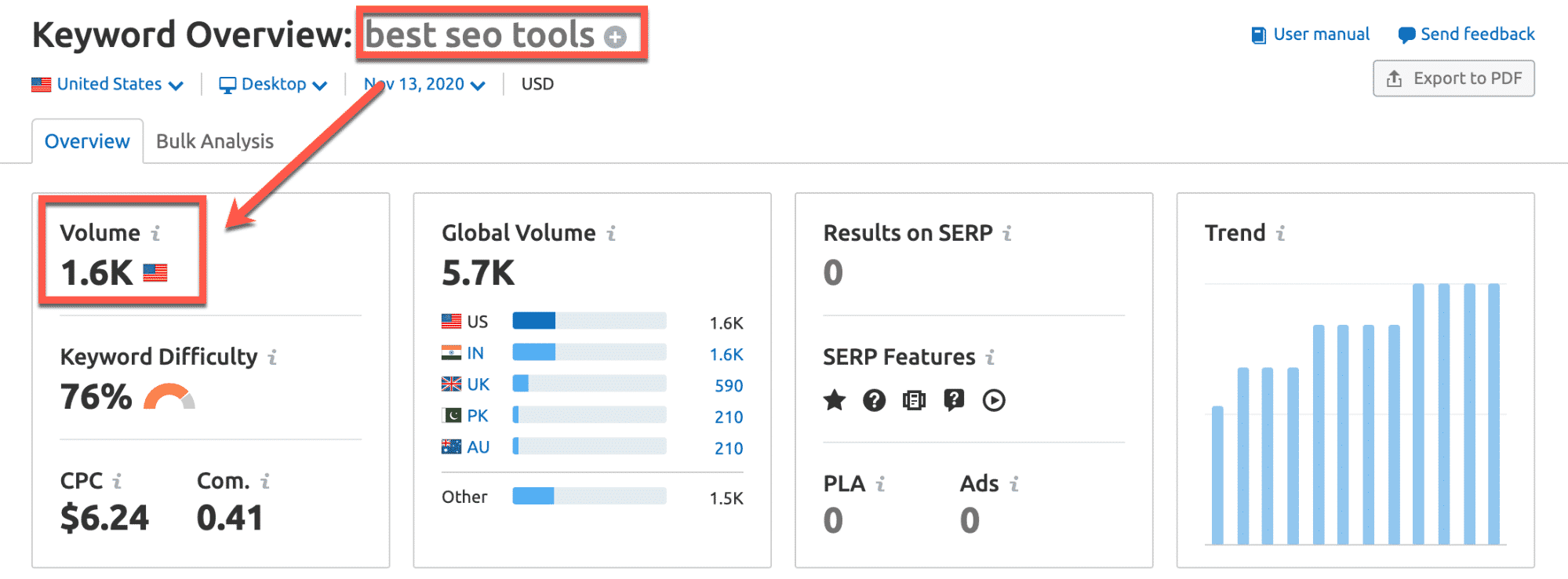Screen dimensions: 1568x579
Task: Open the Nov 13, 2020 date dropdown
Action: click(x=424, y=85)
